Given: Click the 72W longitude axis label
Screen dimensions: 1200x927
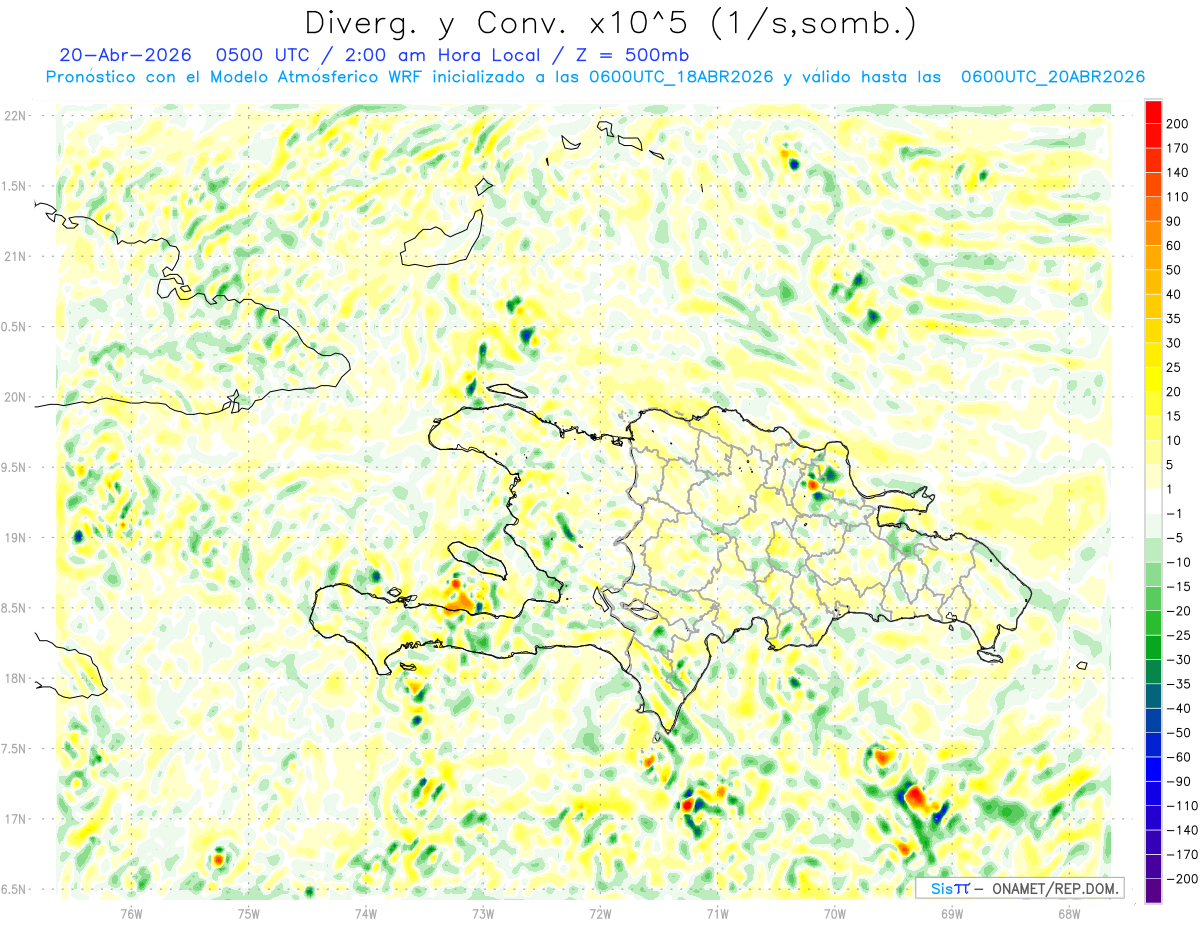Looking at the screenshot, I should click(x=600, y=912).
